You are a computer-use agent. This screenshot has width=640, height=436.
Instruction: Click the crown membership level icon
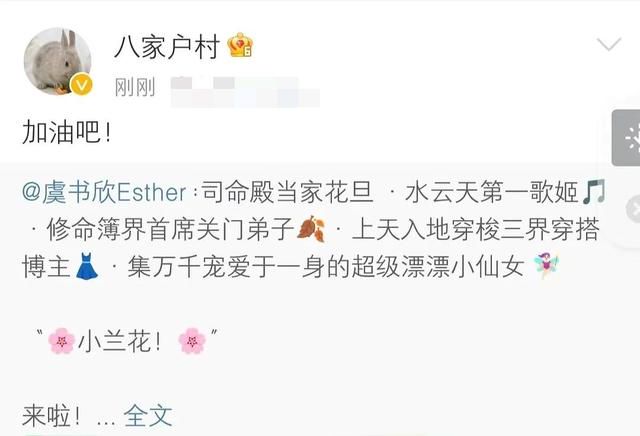tap(240, 45)
